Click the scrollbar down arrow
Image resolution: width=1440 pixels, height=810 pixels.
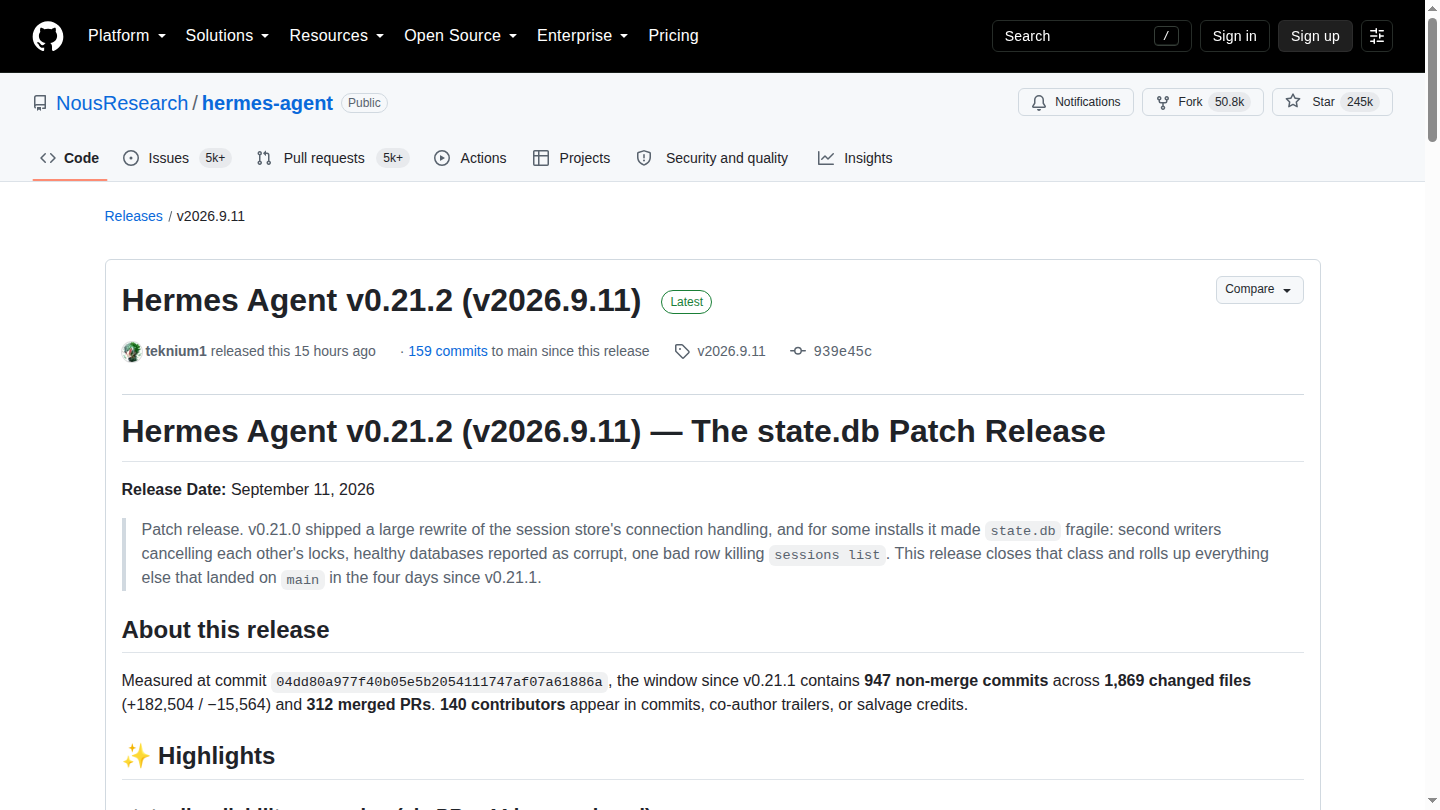pyautogui.click(x=1432, y=802)
